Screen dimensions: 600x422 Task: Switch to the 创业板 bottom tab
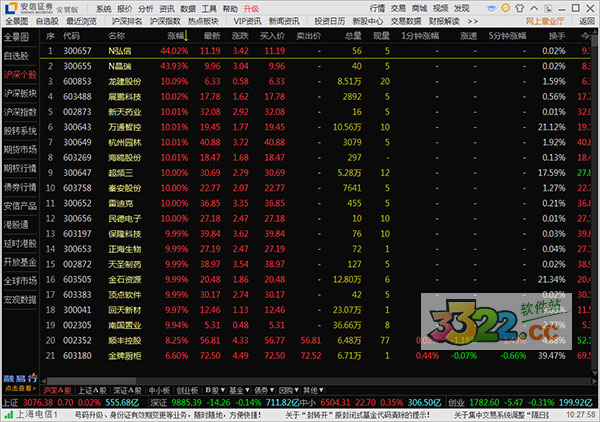(x=187, y=390)
